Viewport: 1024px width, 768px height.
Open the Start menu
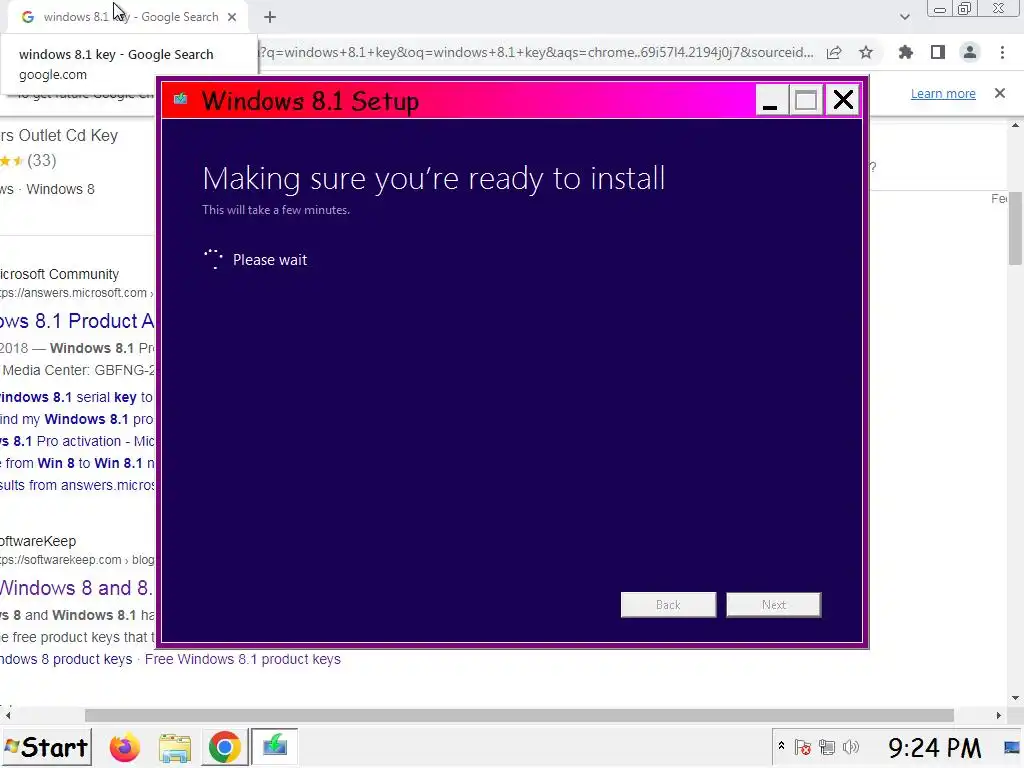point(46,747)
